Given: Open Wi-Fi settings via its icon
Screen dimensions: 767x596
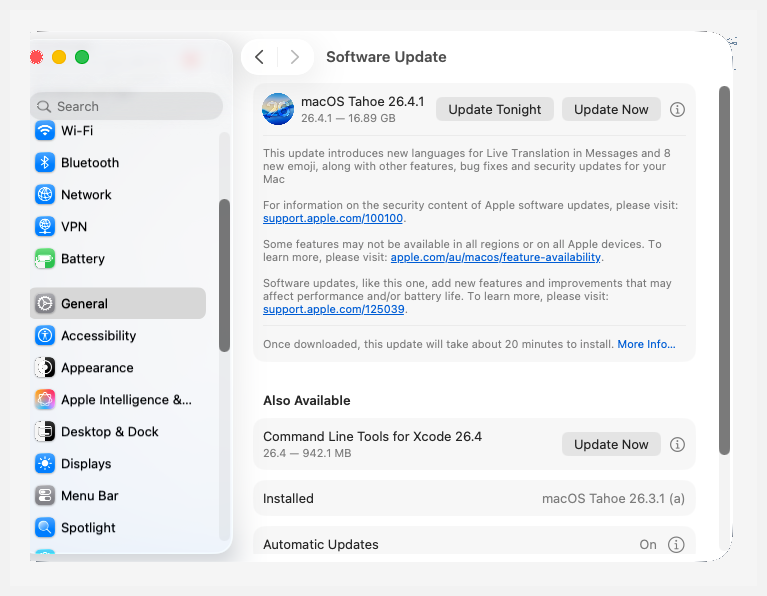Looking at the screenshot, I should coord(45,131).
